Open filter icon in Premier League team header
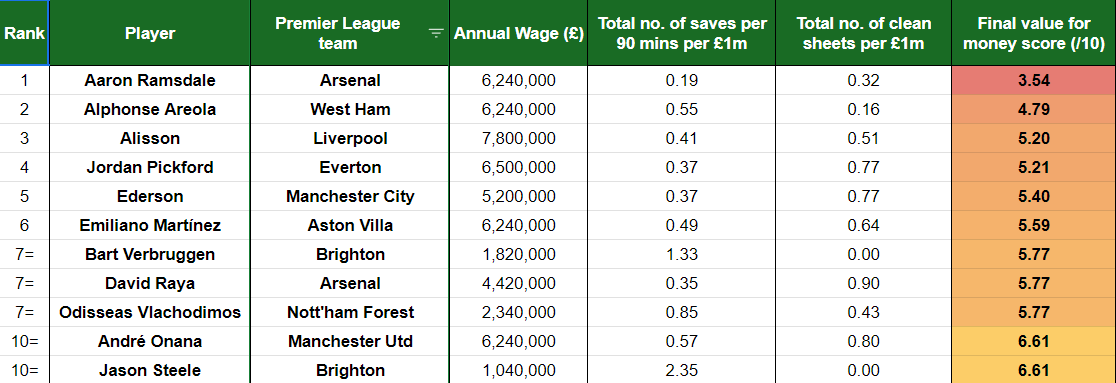The height and width of the screenshot is (383, 1116). pyautogui.click(x=436, y=33)
